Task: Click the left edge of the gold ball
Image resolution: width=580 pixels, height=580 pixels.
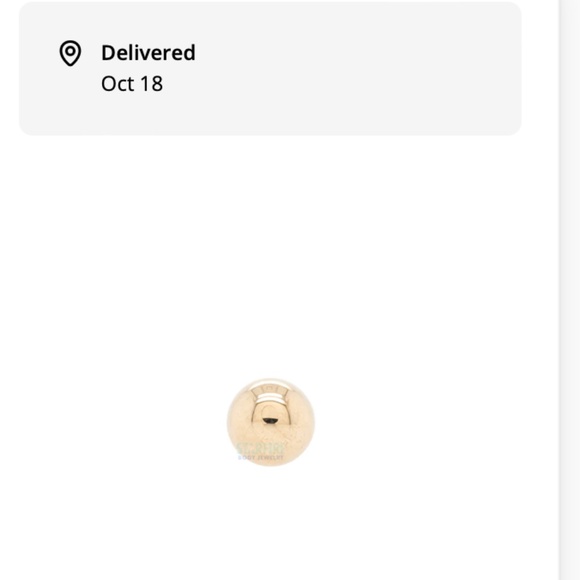Action: [x=230, y=422]
